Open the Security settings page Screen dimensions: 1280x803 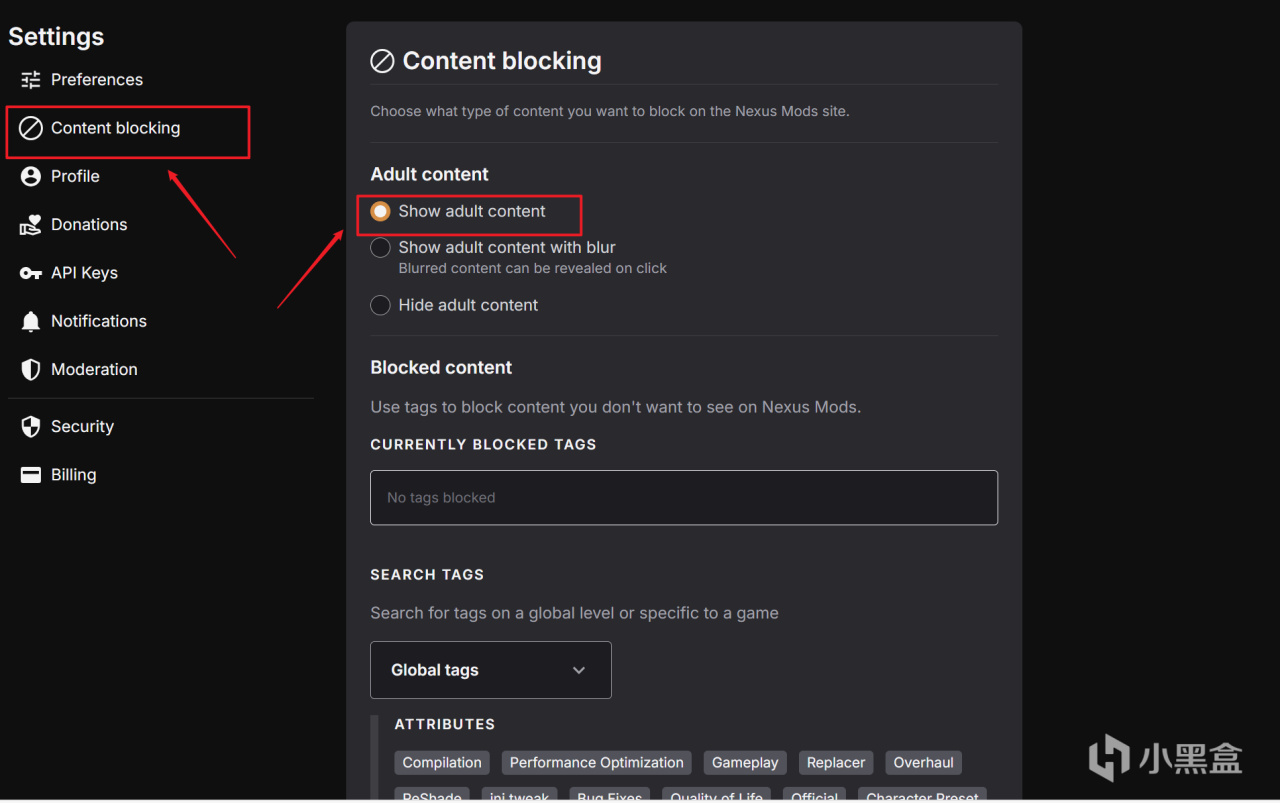point(82,427)
